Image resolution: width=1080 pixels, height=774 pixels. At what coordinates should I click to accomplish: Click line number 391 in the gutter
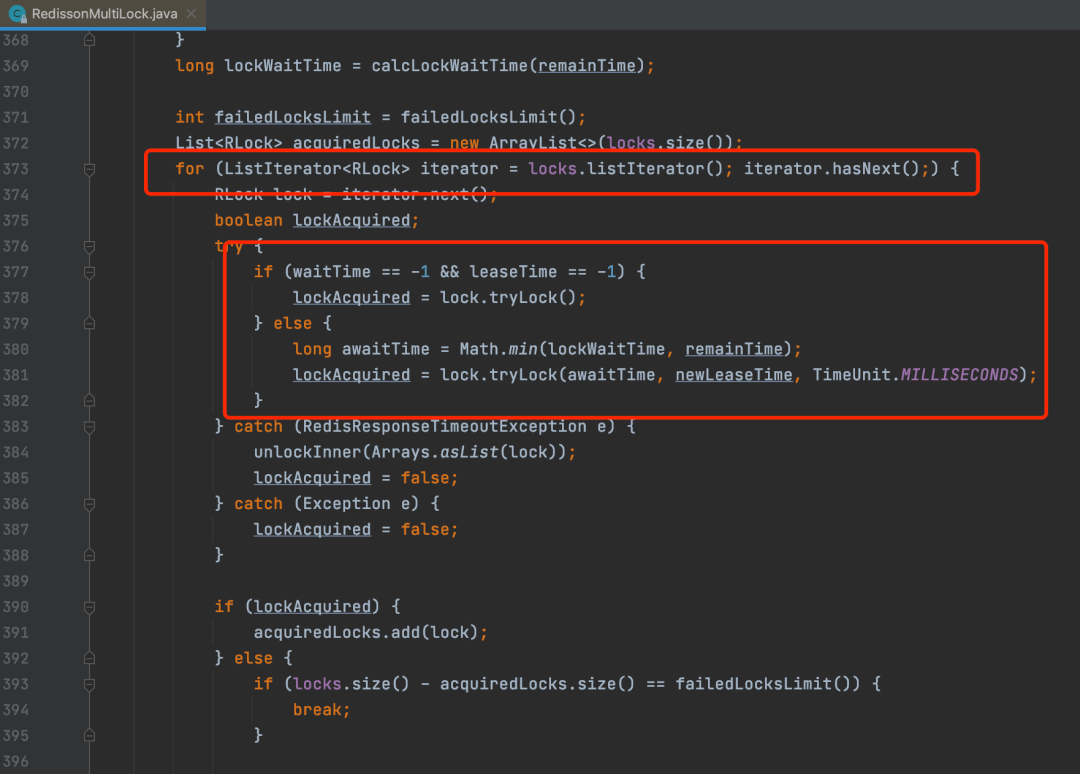[16, 633]
